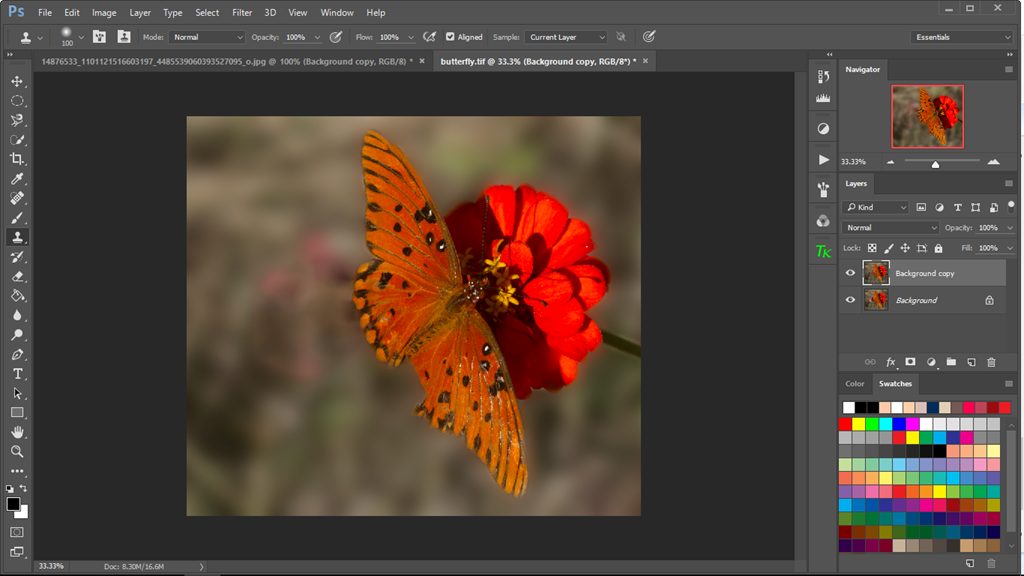
Task: Switch to the Color panel tab
Action: coord(855,383)
